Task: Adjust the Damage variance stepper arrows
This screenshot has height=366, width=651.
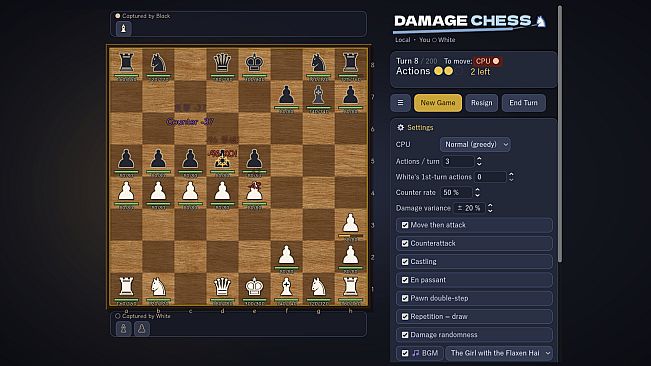Action: pyautogui.click(x=490, y=208)
